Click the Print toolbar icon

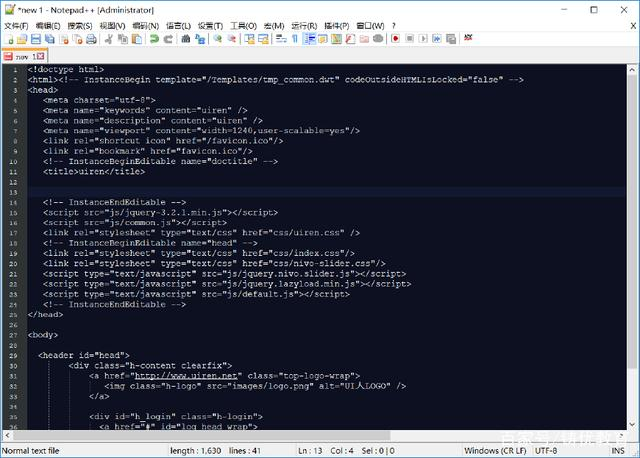coord(91,39)
